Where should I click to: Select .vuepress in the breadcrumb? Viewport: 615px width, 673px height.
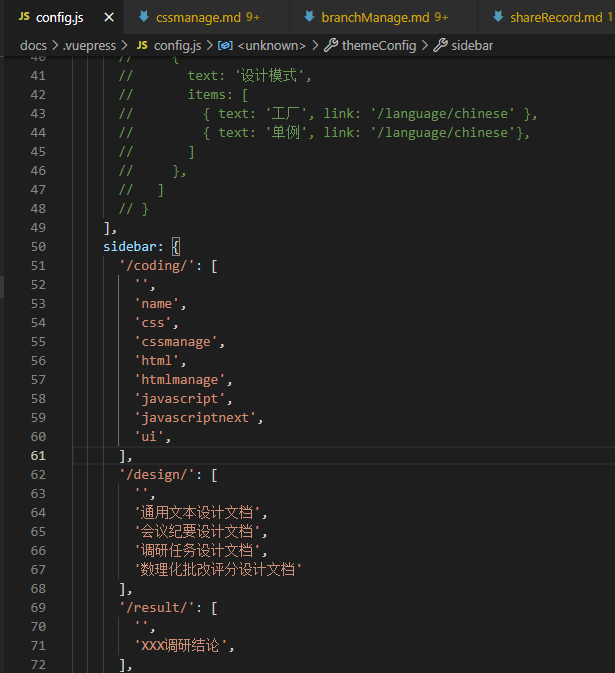pyautogui.click(x=89, y=45)
